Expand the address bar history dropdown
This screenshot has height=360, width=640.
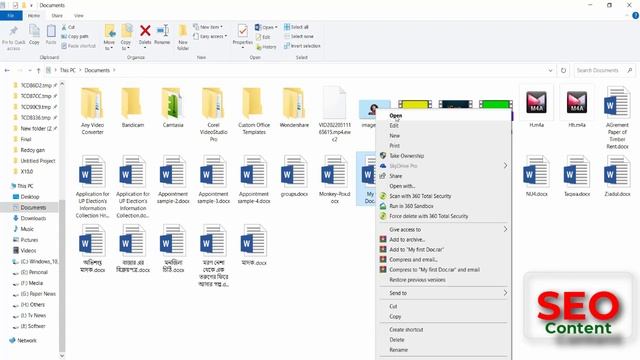(550, 70)
